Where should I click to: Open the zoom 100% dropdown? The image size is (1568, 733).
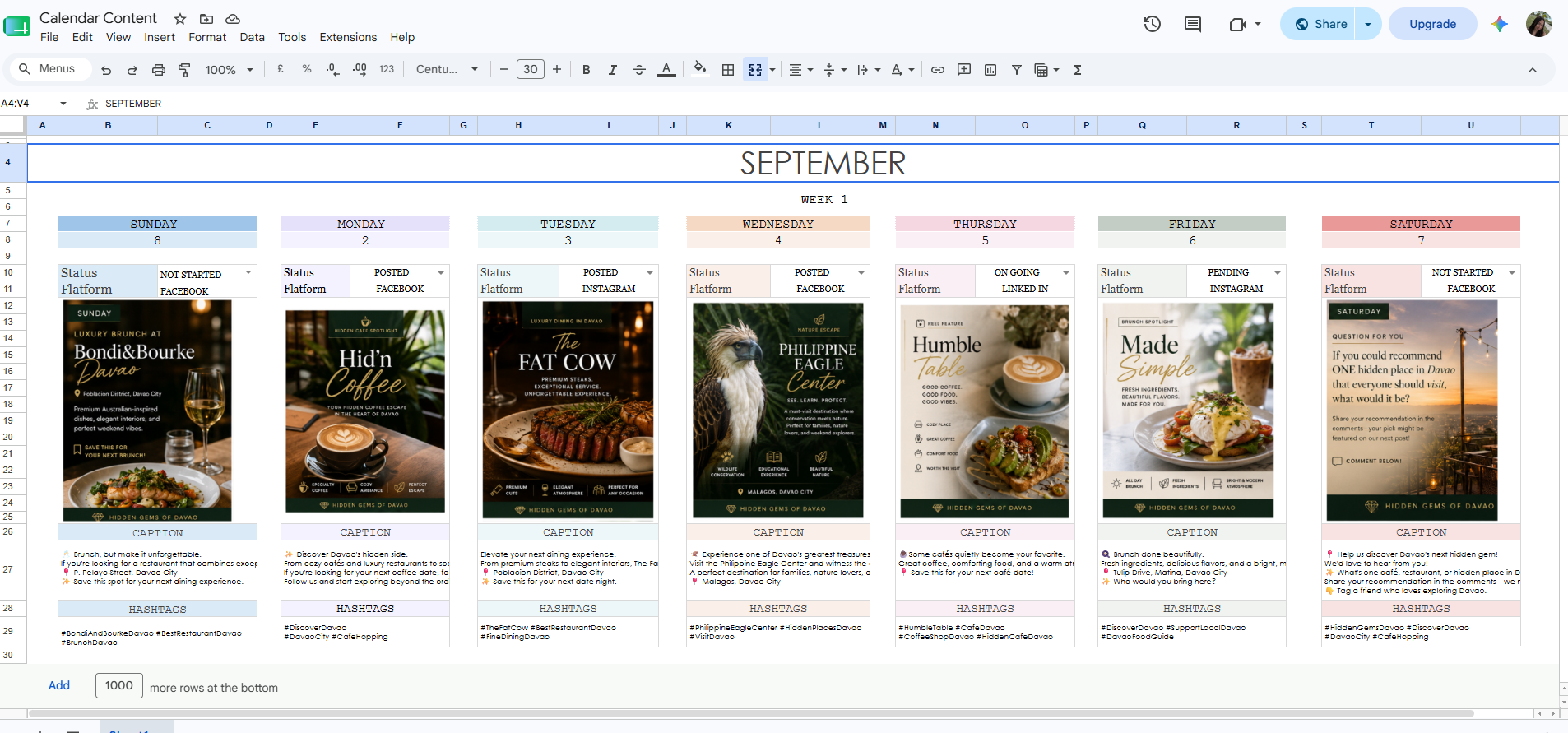(229, 70)
